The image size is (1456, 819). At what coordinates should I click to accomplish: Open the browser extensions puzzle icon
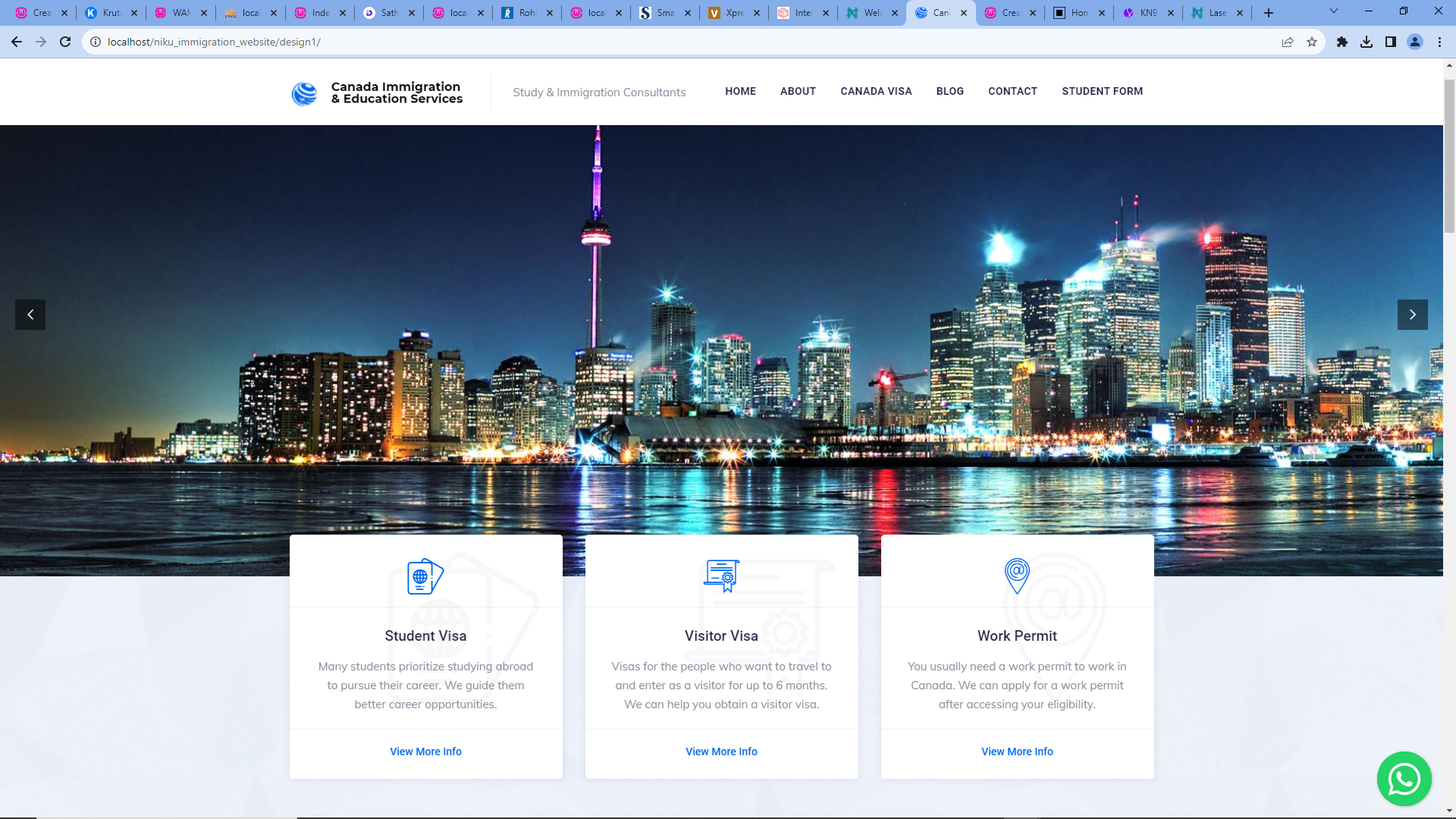click(x=1342, y=42)
